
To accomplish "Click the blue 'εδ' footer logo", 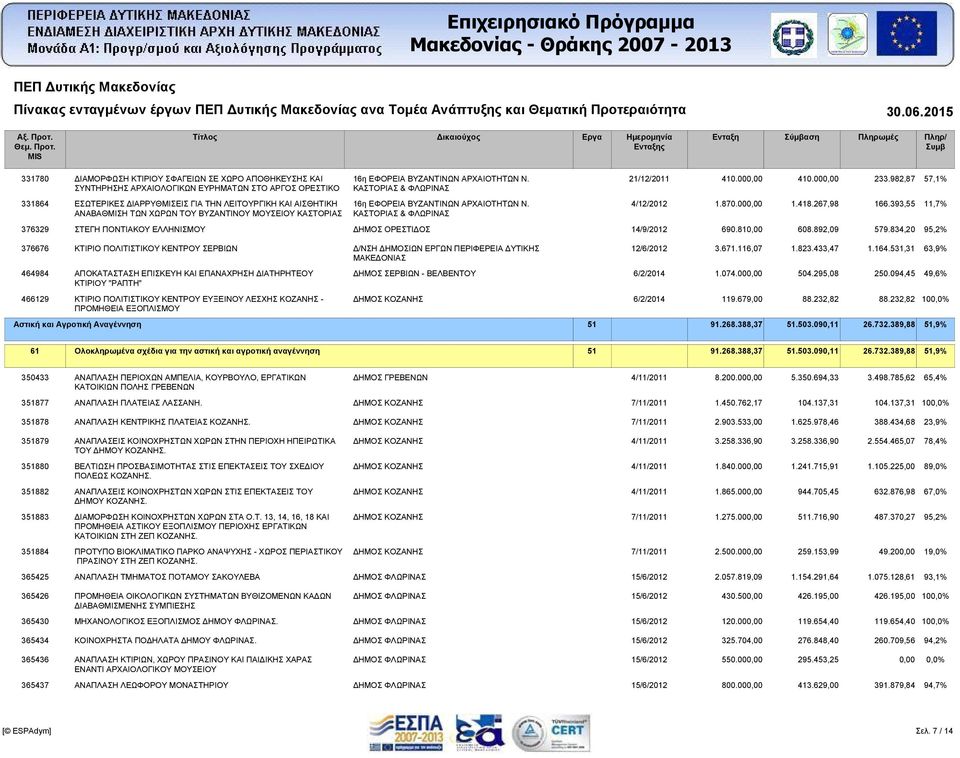I will (x=479, y=732).
